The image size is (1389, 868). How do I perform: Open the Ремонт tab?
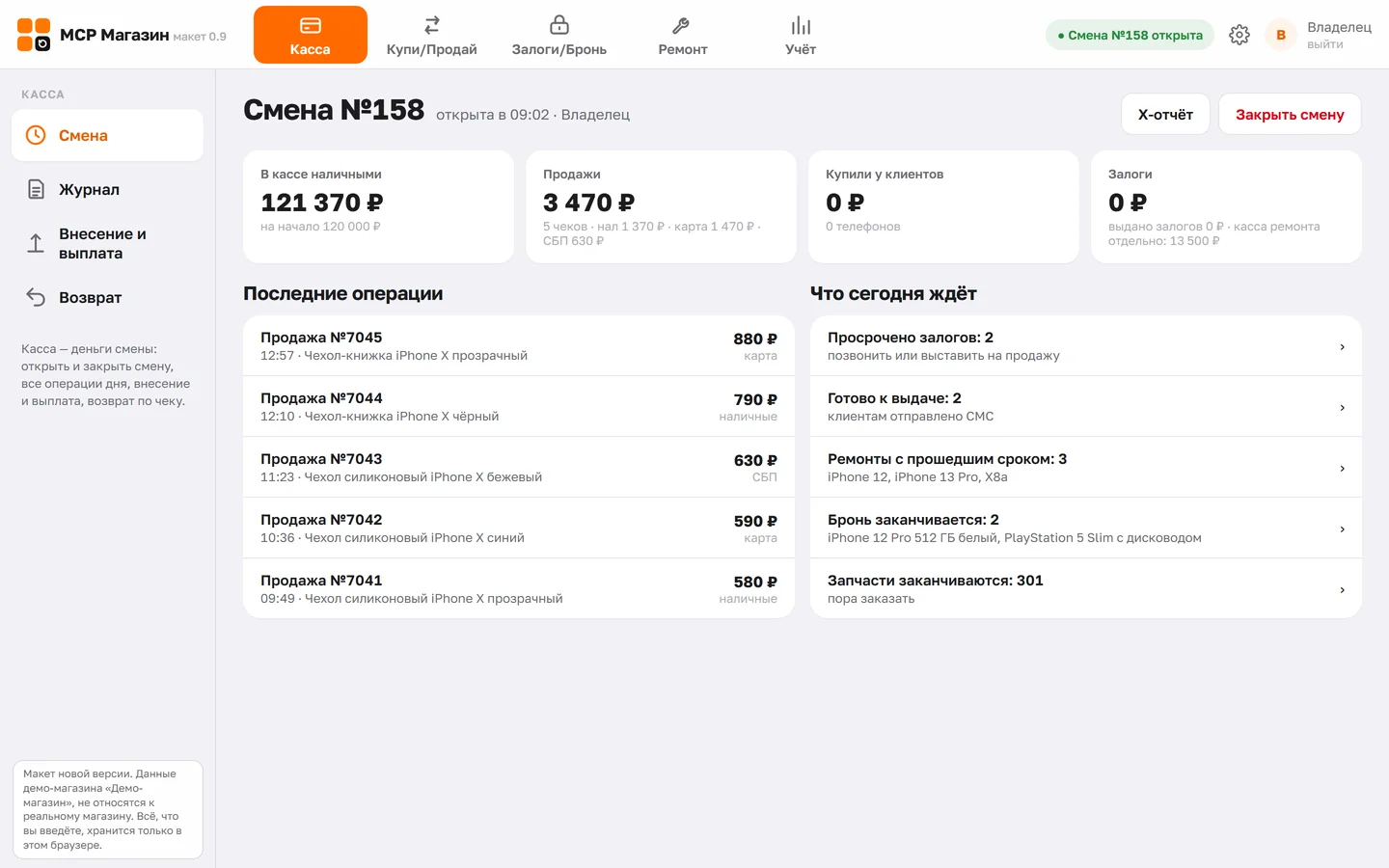click(x=683, y=35)
